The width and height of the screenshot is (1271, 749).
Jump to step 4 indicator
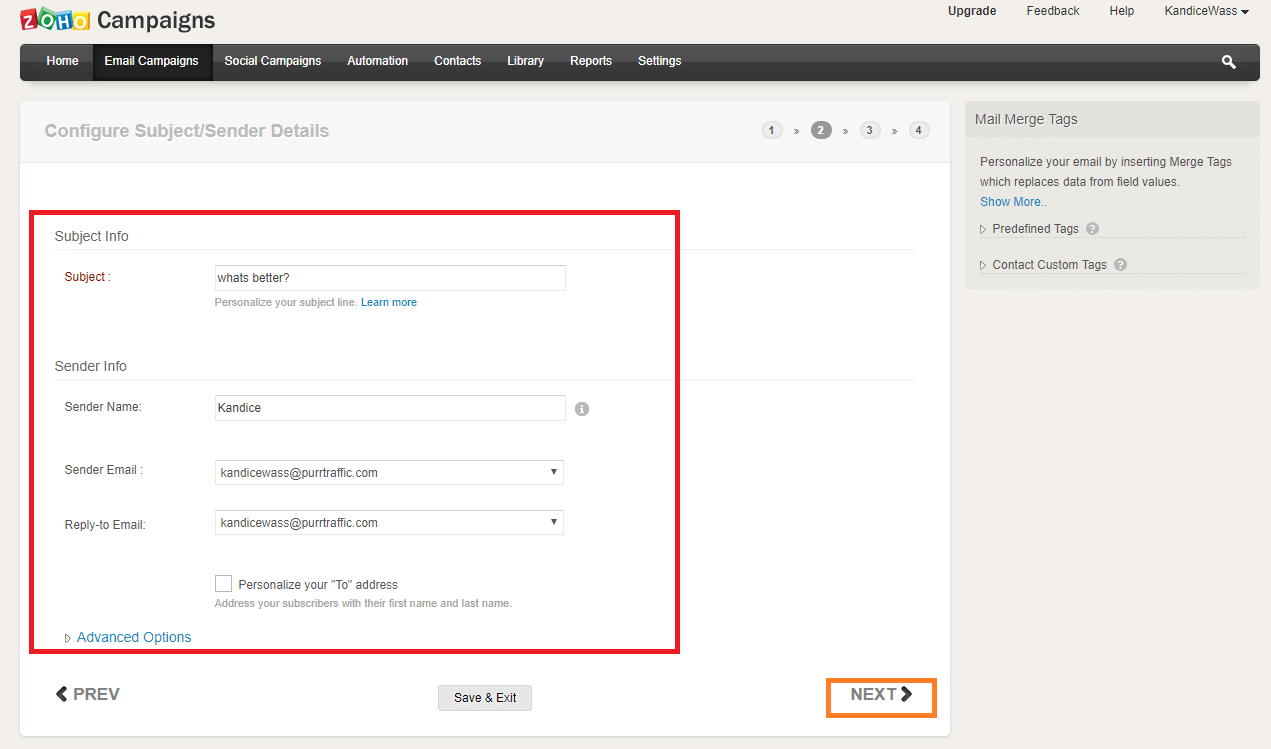[x=919, y=130]
